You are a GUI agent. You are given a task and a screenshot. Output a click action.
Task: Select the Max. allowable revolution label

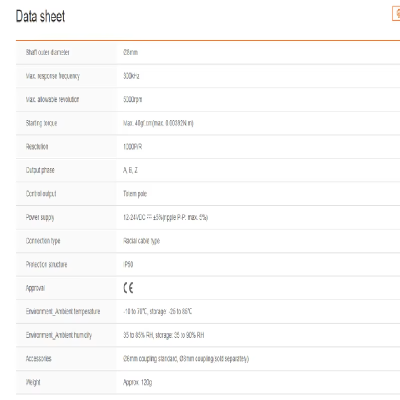(x=52, y=99)
